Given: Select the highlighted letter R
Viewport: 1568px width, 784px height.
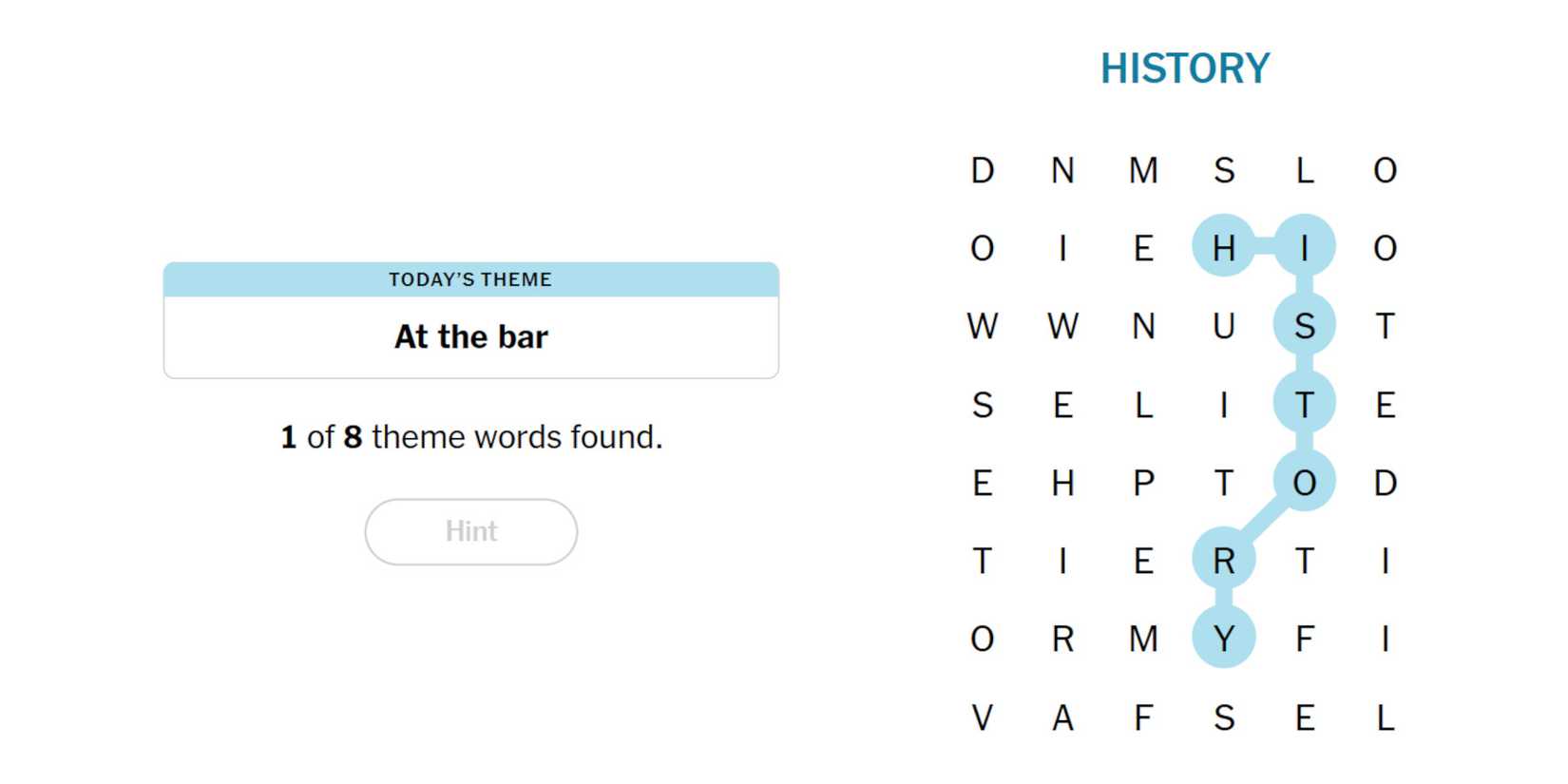Looking at the screenshot, I should point(1223,561).
